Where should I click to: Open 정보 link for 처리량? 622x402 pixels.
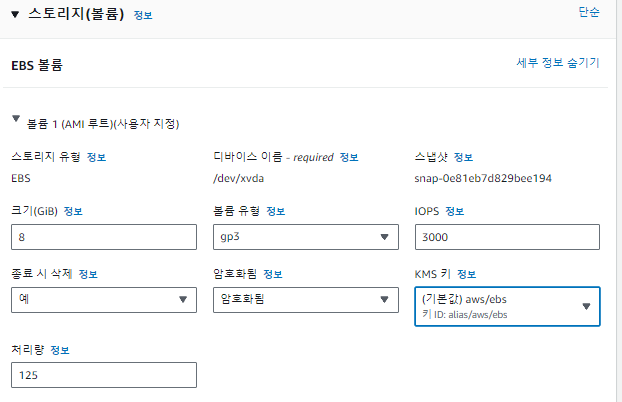pyautogui.click(x=60, y=350)
